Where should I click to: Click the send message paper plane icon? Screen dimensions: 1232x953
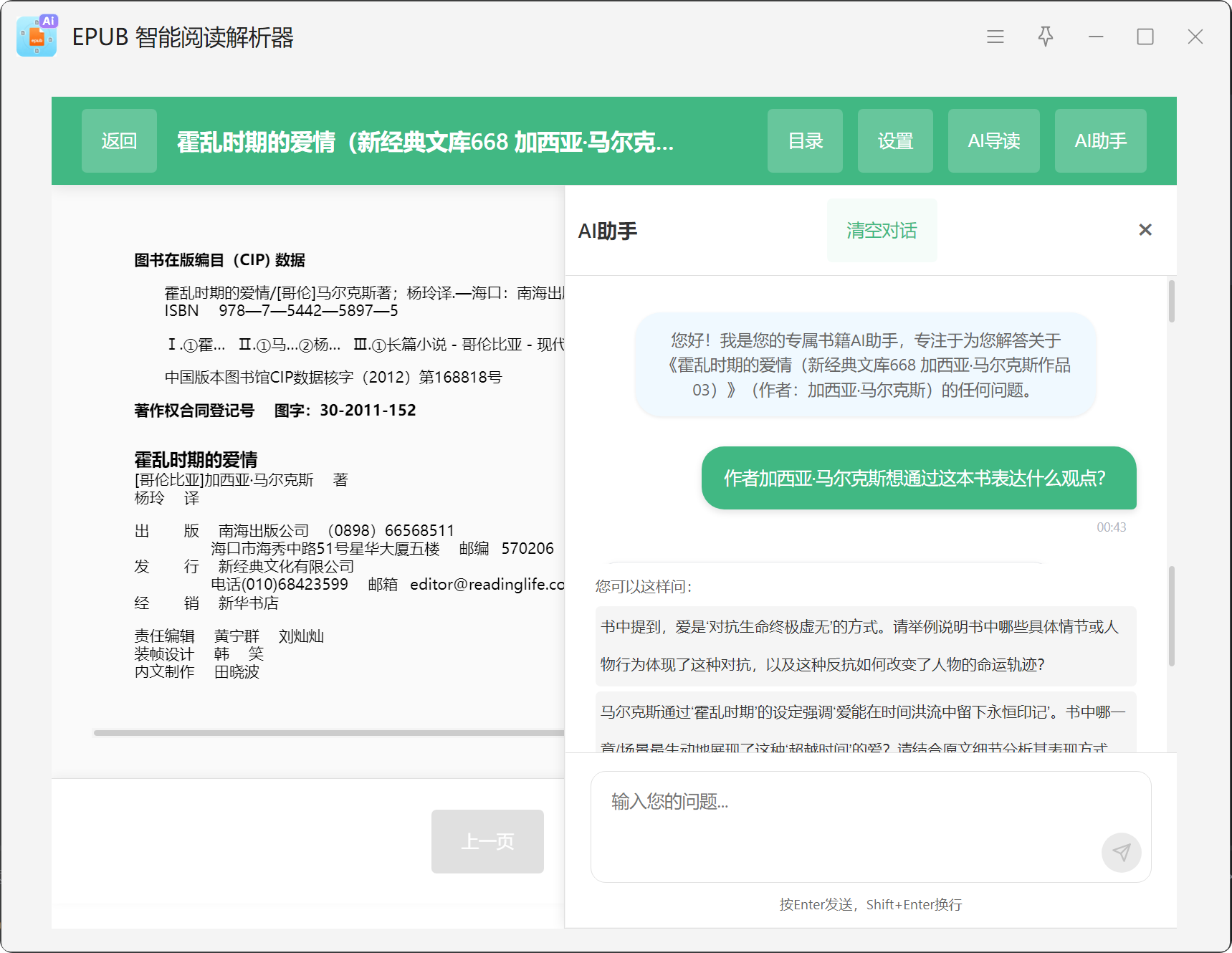1121,852
